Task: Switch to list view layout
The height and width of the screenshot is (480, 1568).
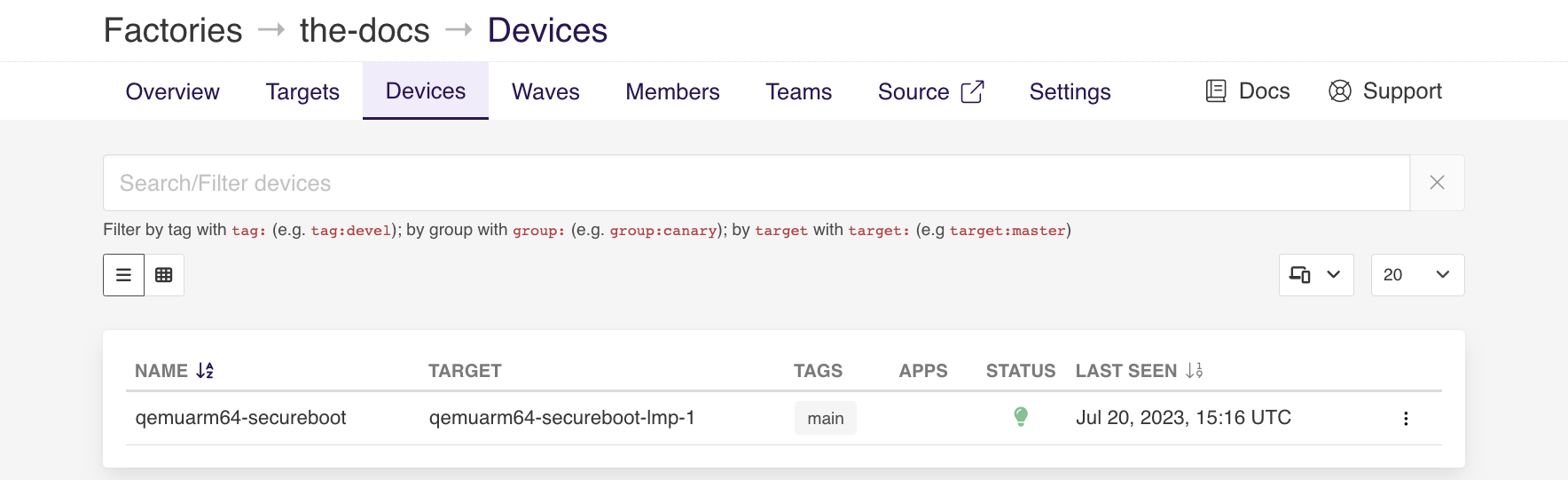Action: (x=124, y=275)
